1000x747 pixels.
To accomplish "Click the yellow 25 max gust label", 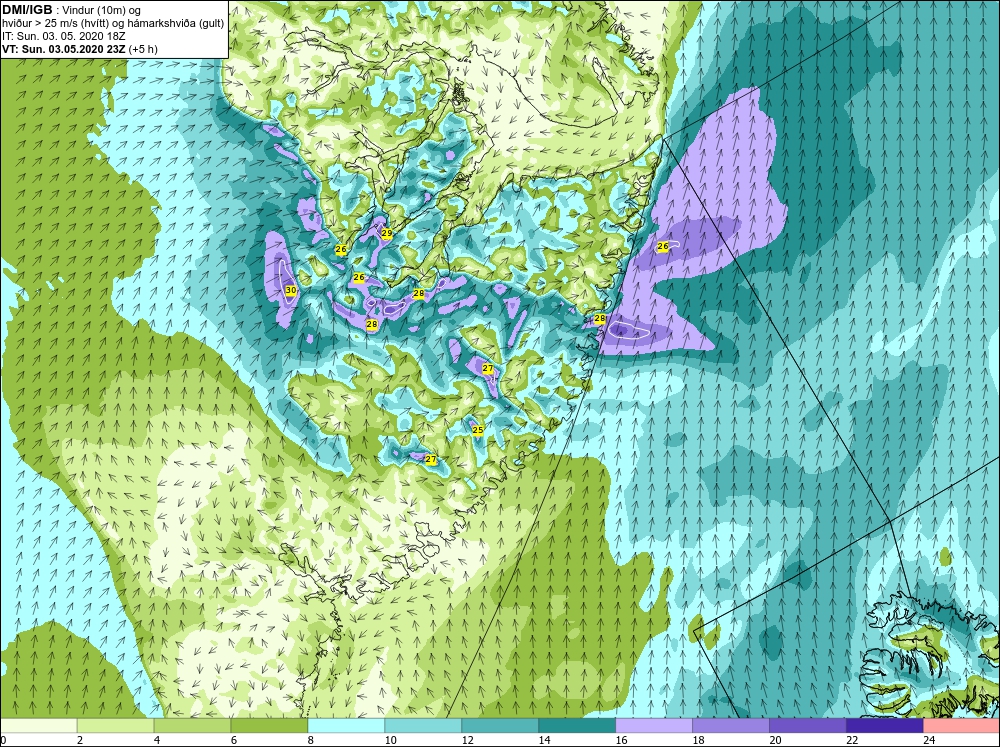I will click(478, 431).
